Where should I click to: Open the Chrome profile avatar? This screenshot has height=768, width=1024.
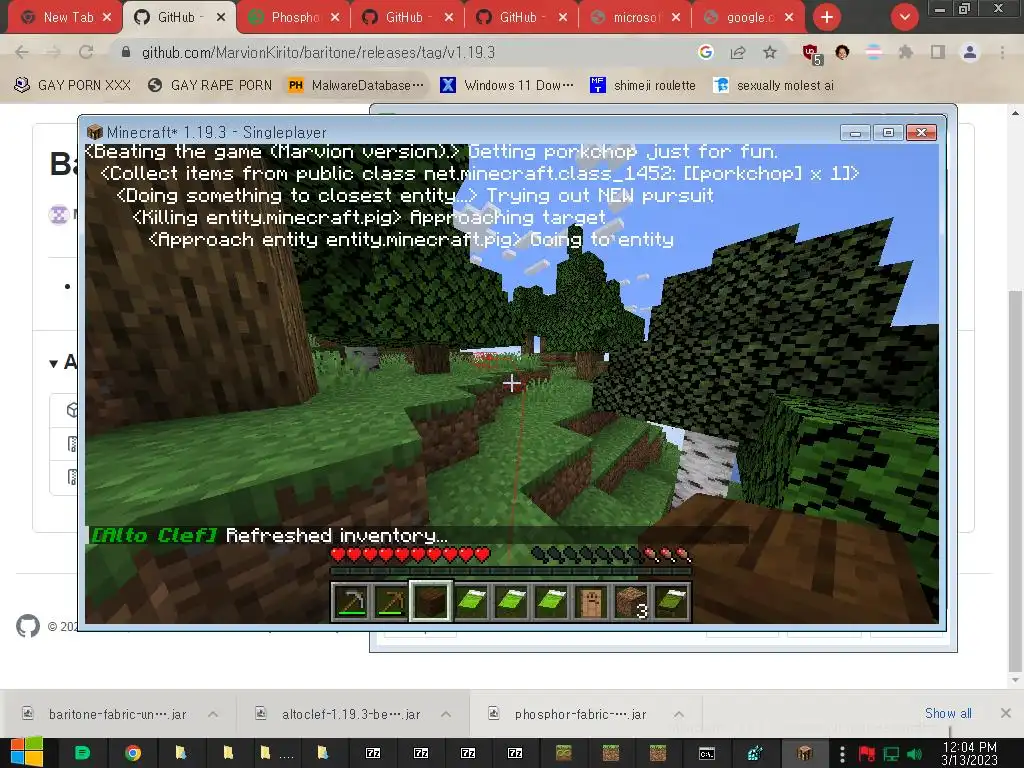(970, 52)
